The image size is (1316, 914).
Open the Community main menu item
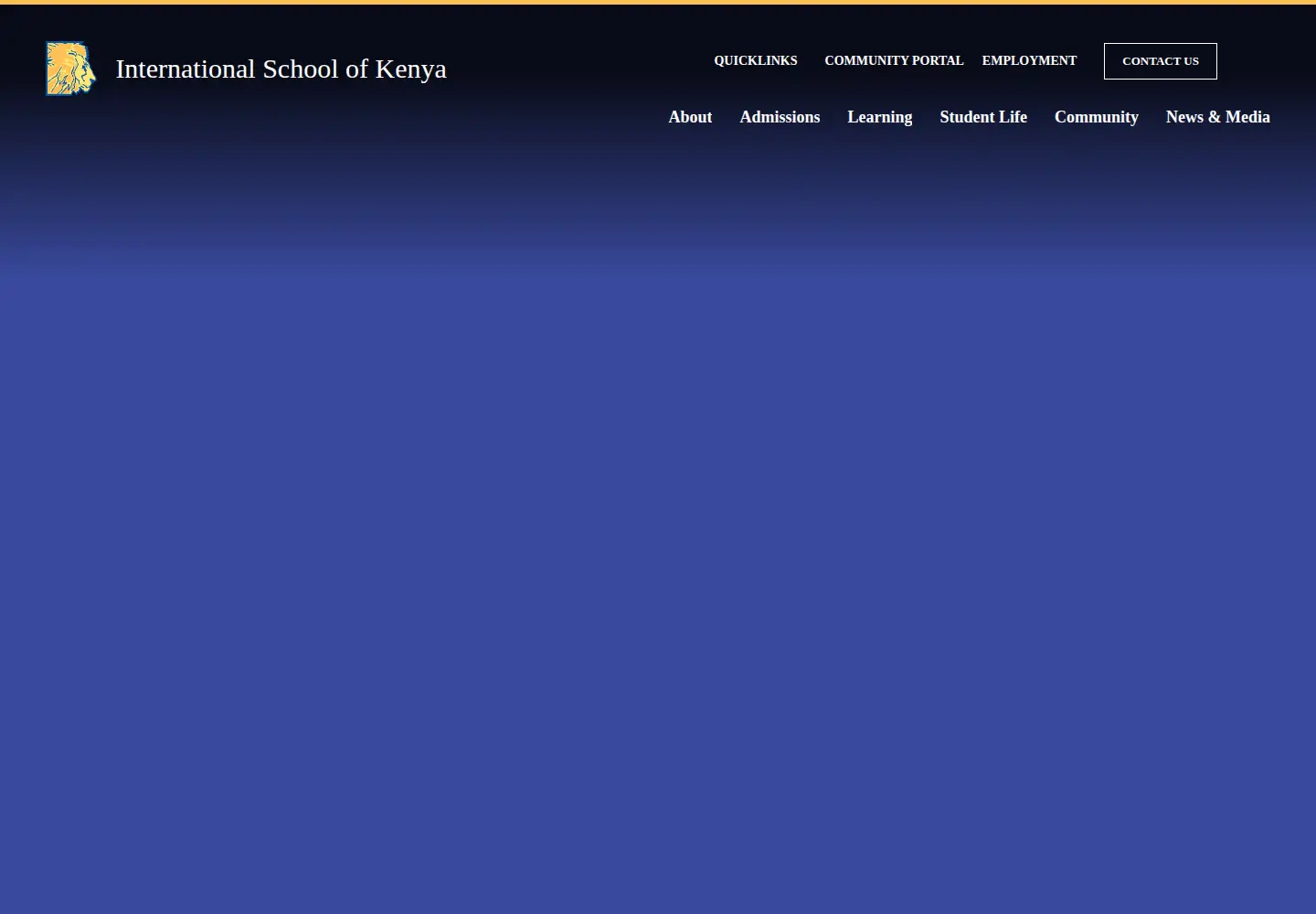1097,117
